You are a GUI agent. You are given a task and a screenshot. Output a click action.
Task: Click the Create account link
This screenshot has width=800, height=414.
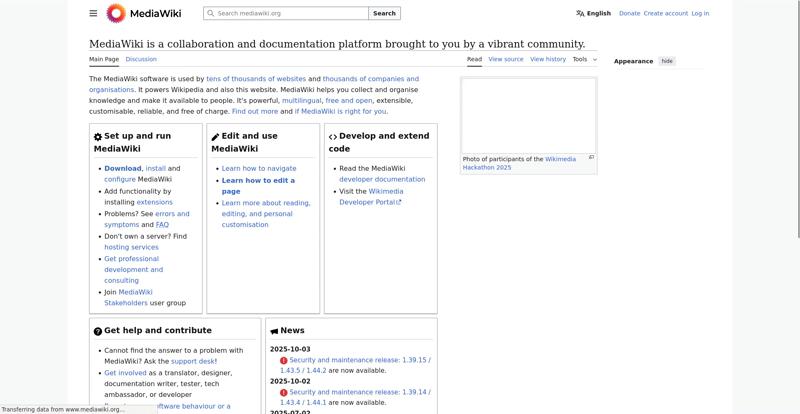665,13
